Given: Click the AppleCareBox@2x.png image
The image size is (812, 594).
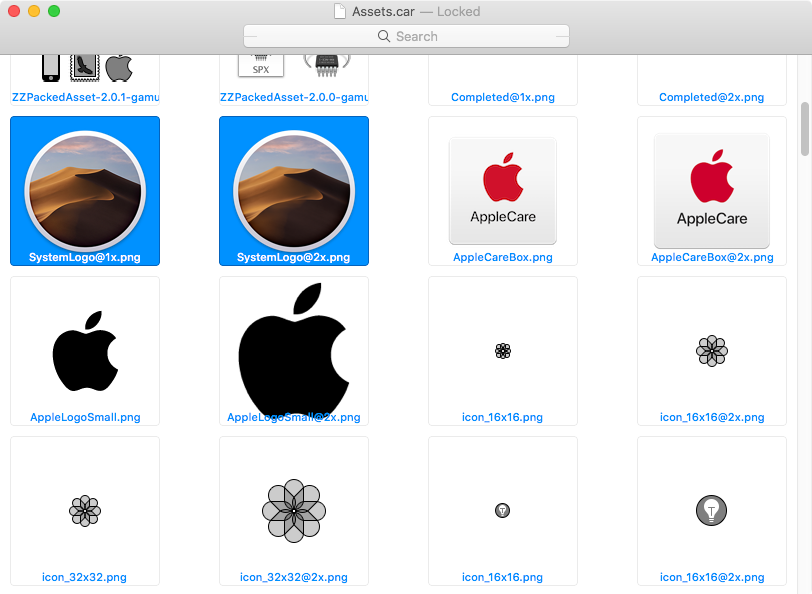Looking at the screenshot, I should (712, 191).
